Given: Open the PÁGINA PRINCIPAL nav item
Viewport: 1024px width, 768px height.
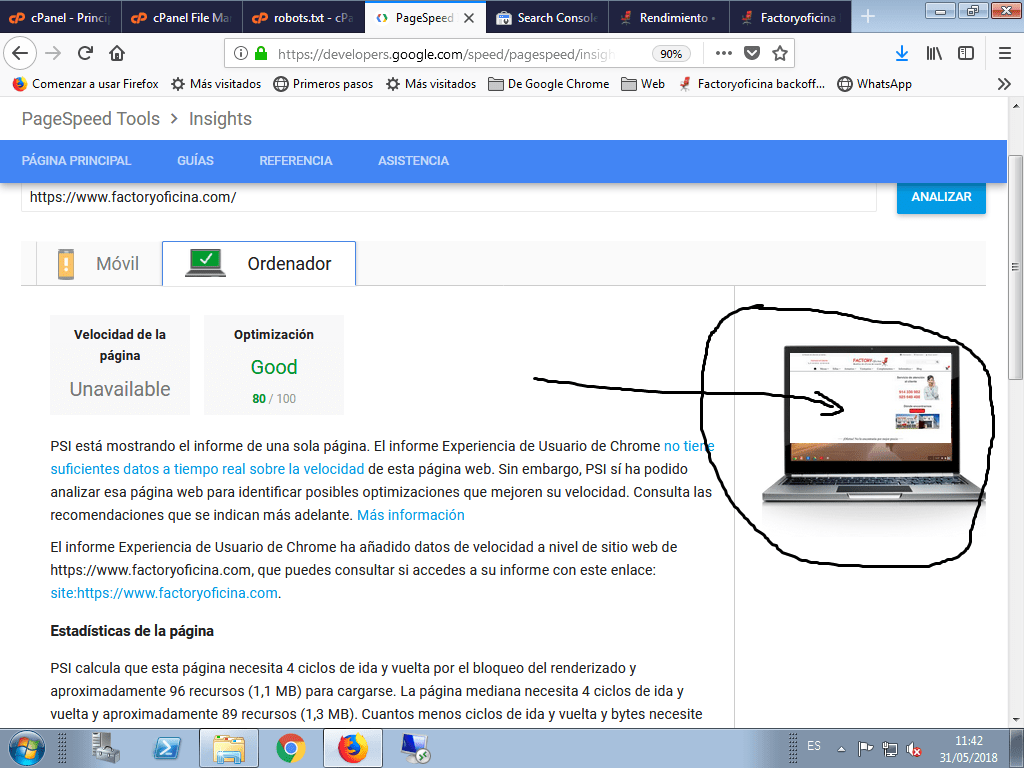Looking at the screenshot, I should click(x=76, y=161).
